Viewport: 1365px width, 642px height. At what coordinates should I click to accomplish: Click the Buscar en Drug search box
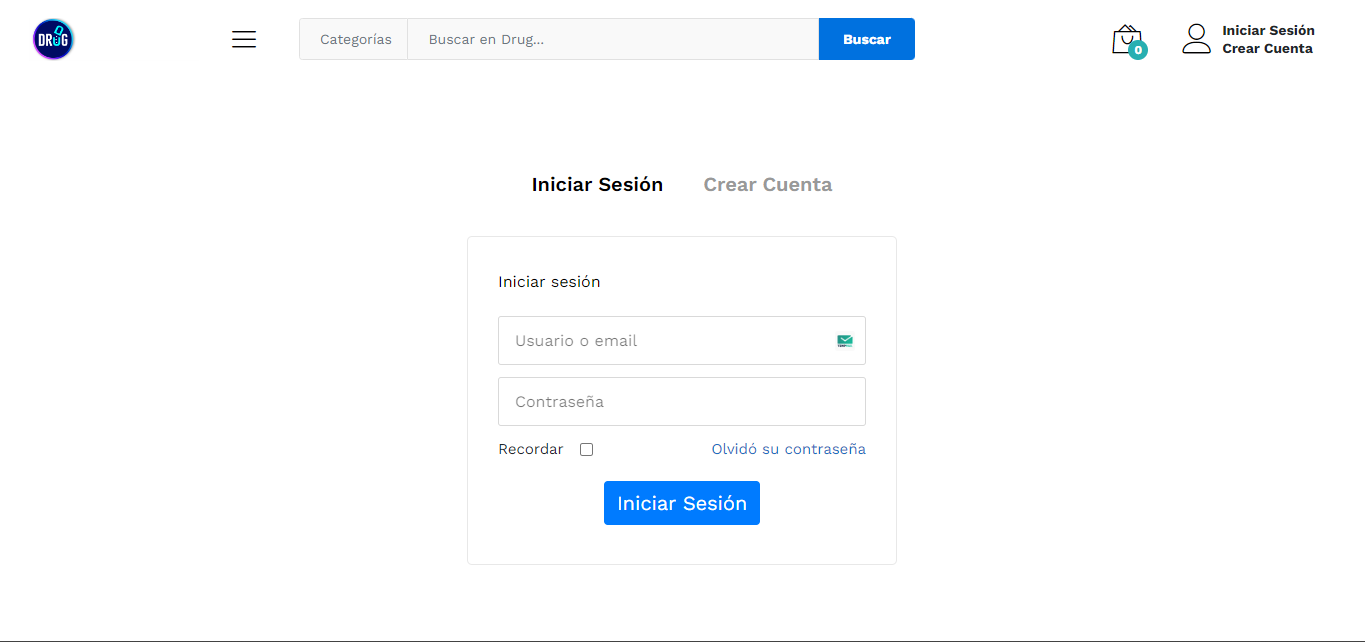click(612, 40)
